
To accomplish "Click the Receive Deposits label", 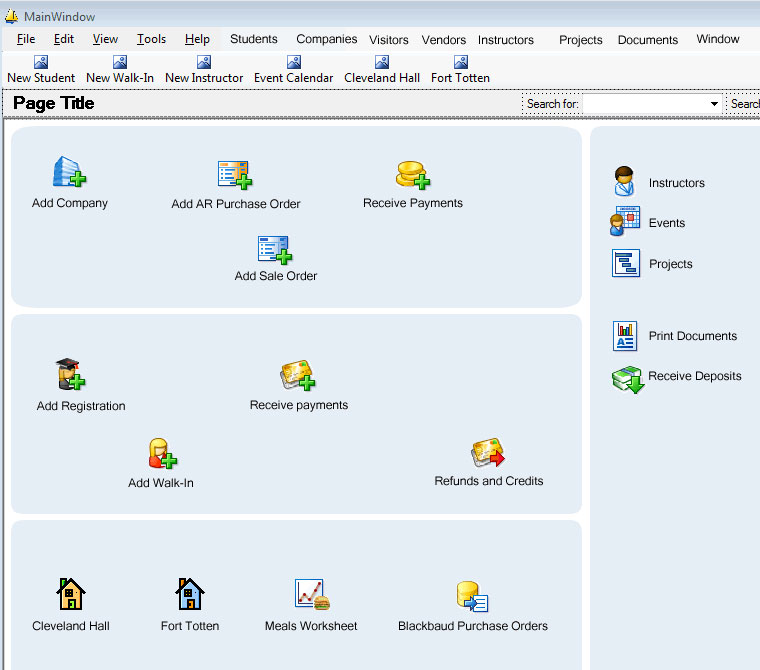I will (695, 376).
